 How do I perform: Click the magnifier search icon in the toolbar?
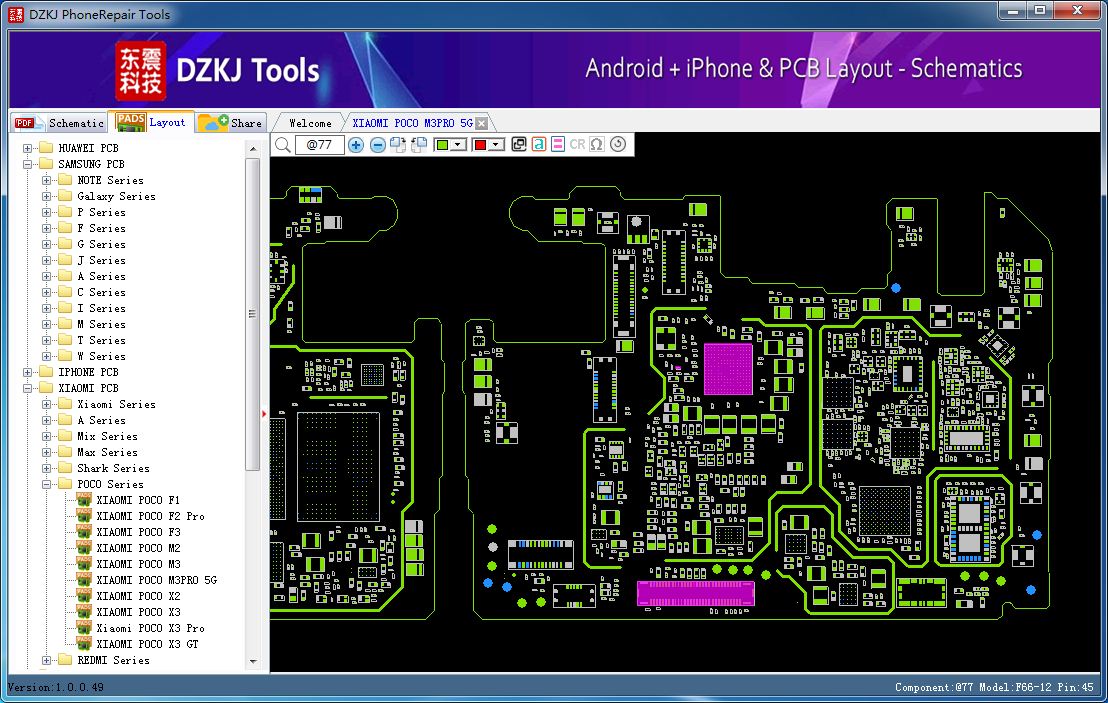[283, 145]
